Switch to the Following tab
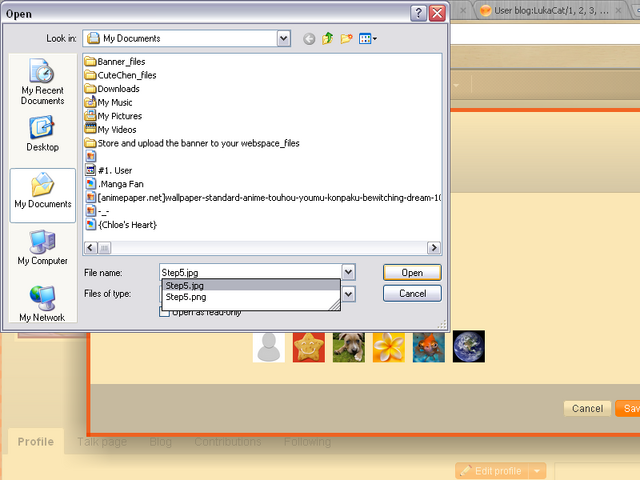Screen dimensions: 640x480 point(307,442)
